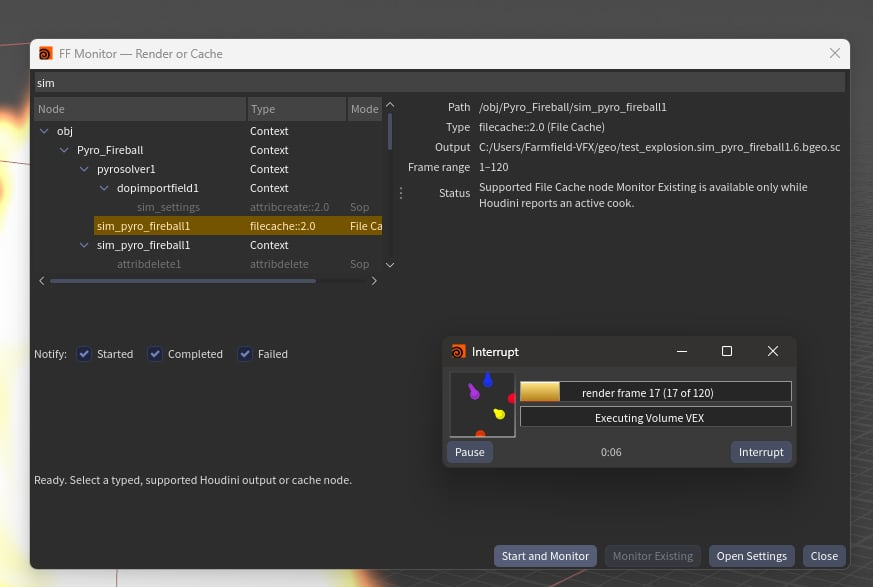Select the pyrosolver1 tree row
This screenshot has height=587, width=873.
[208, 169]
